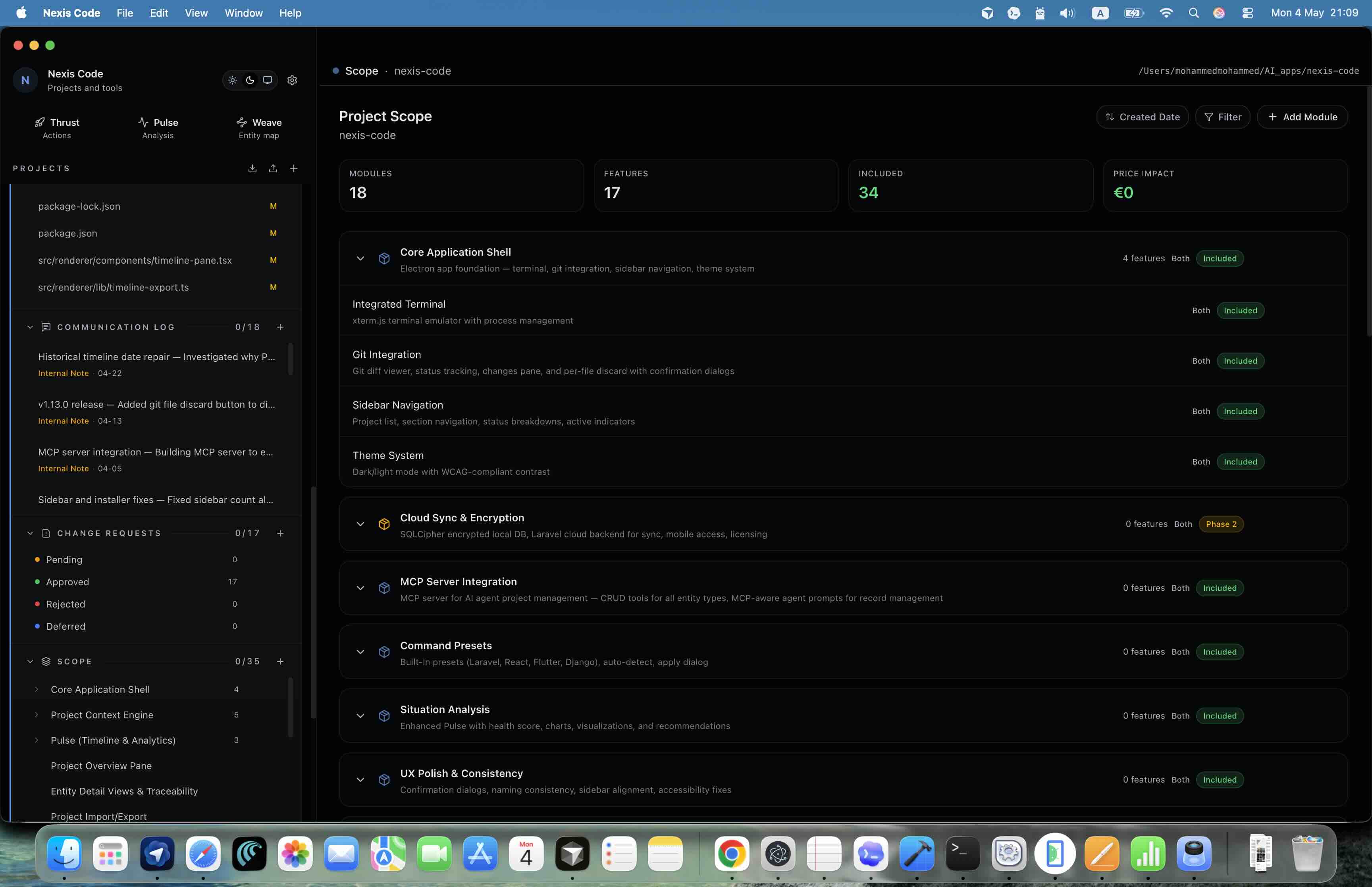Switch to dark theme with the moon toggle
The image size is (1372, 887).
click(250, 80)
